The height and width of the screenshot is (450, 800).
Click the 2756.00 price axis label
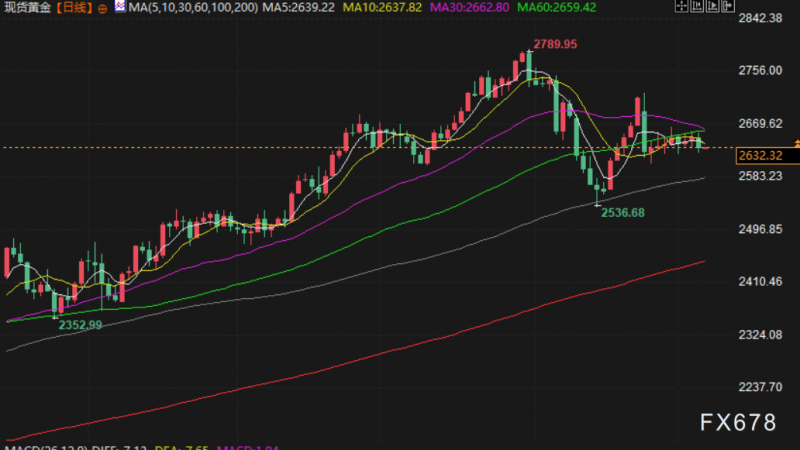760,70
